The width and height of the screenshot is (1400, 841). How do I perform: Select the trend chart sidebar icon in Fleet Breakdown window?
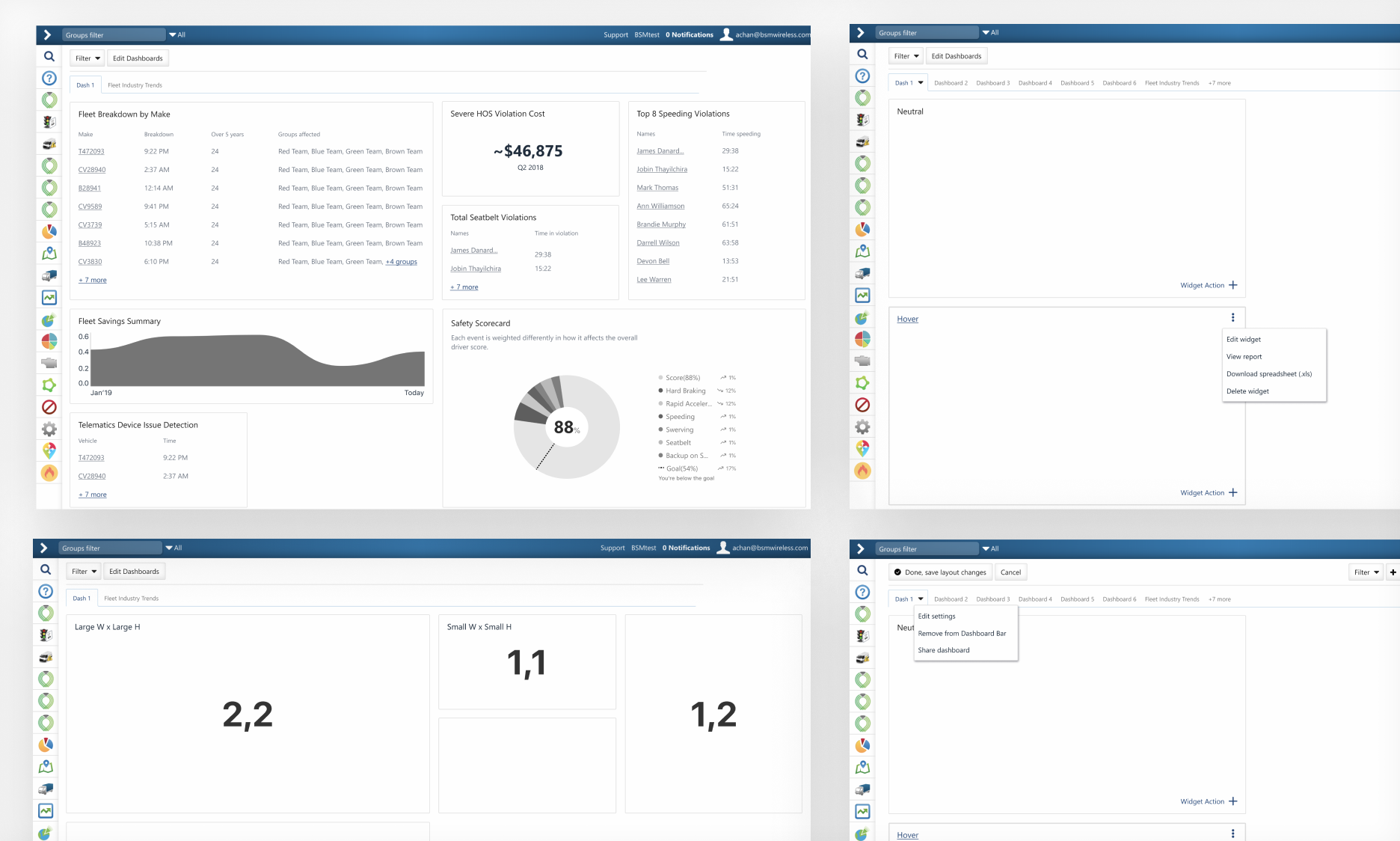[x=49, y=297]
